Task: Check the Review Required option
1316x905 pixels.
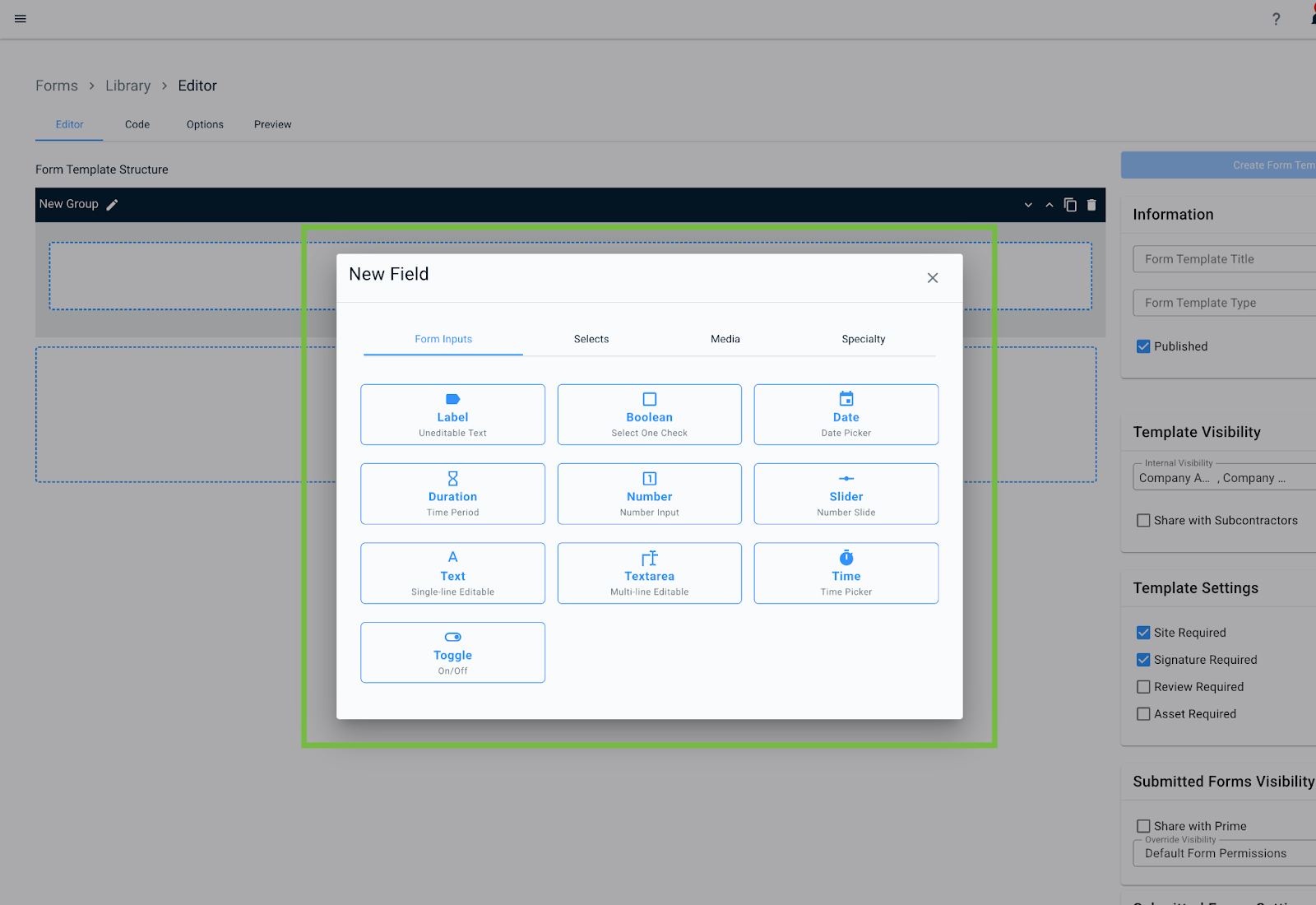Action: tap(1143, 687)
